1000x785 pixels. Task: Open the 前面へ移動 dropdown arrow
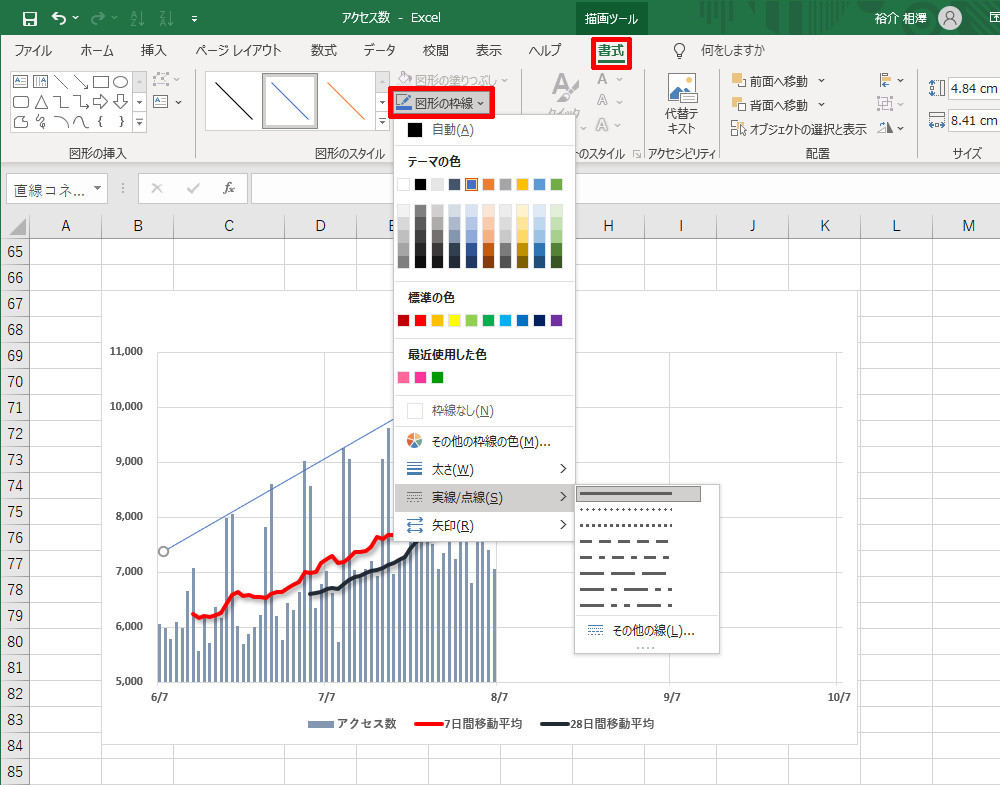pyautogui.click(x=821, y=81)
